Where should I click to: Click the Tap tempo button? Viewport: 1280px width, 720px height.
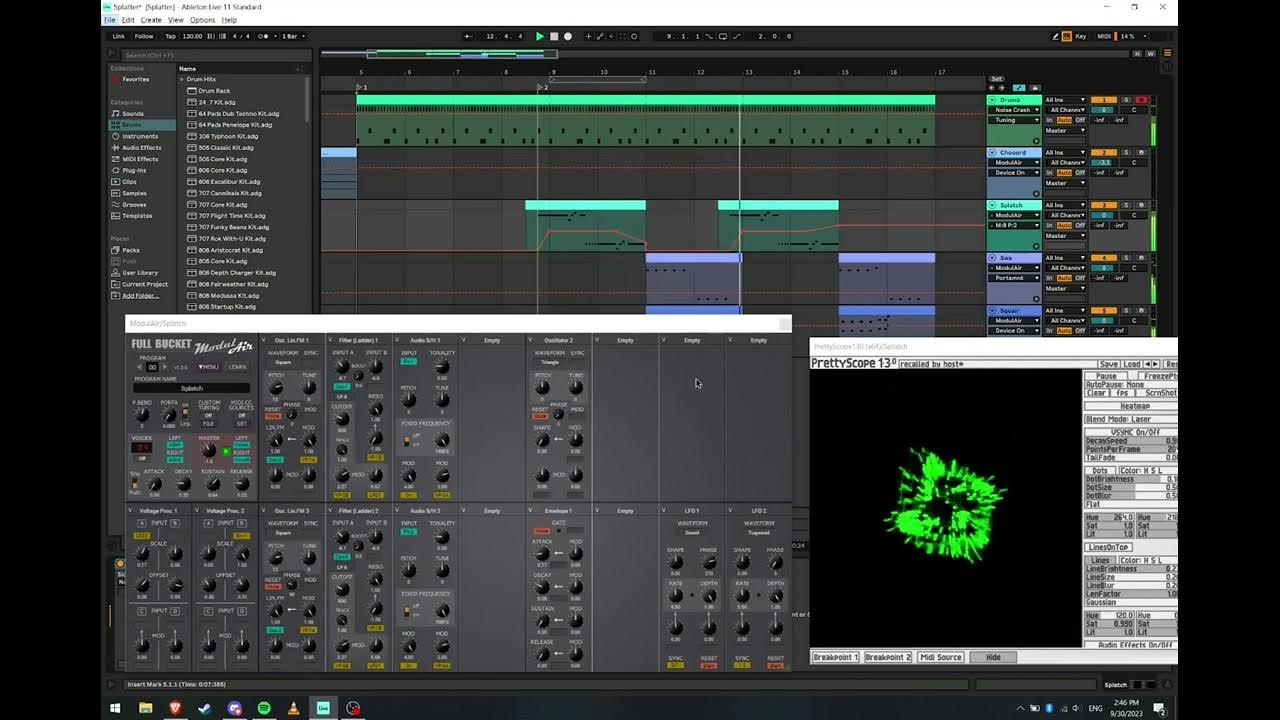170,36
